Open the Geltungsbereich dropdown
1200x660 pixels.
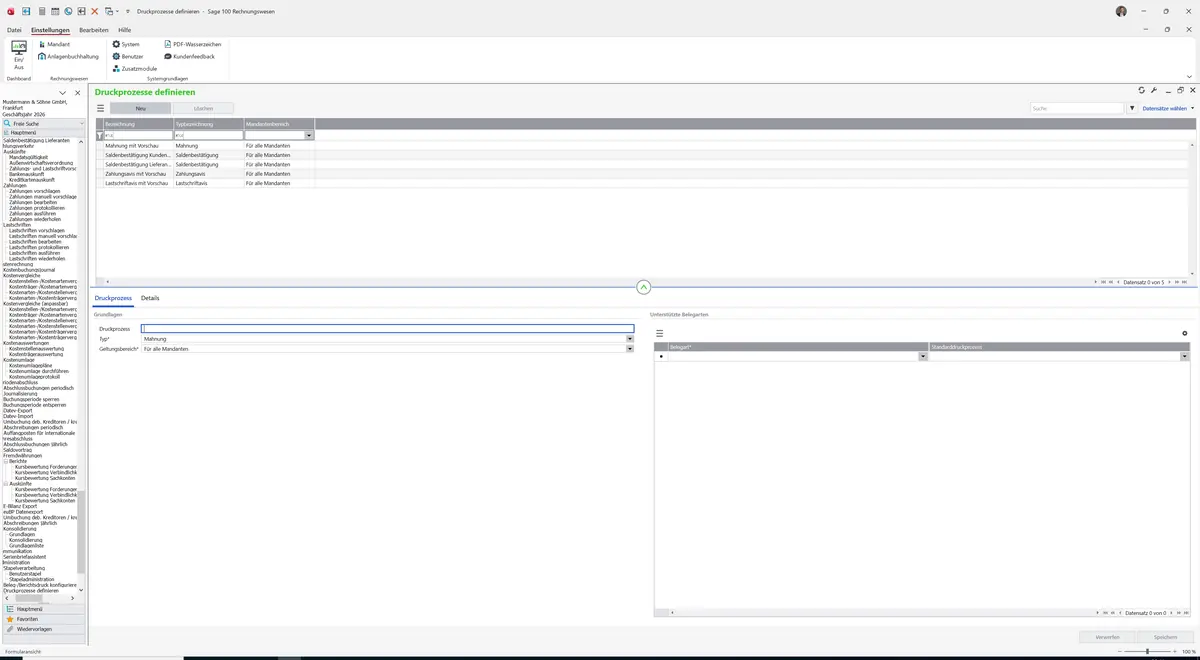[x=630, y=349]
